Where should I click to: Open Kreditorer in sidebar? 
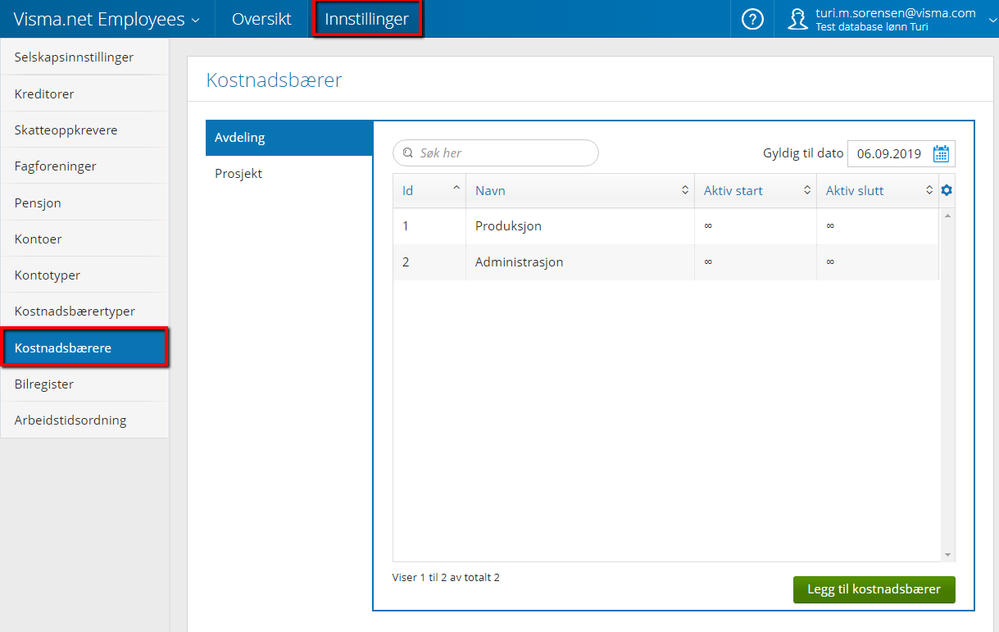pos(85,94)
